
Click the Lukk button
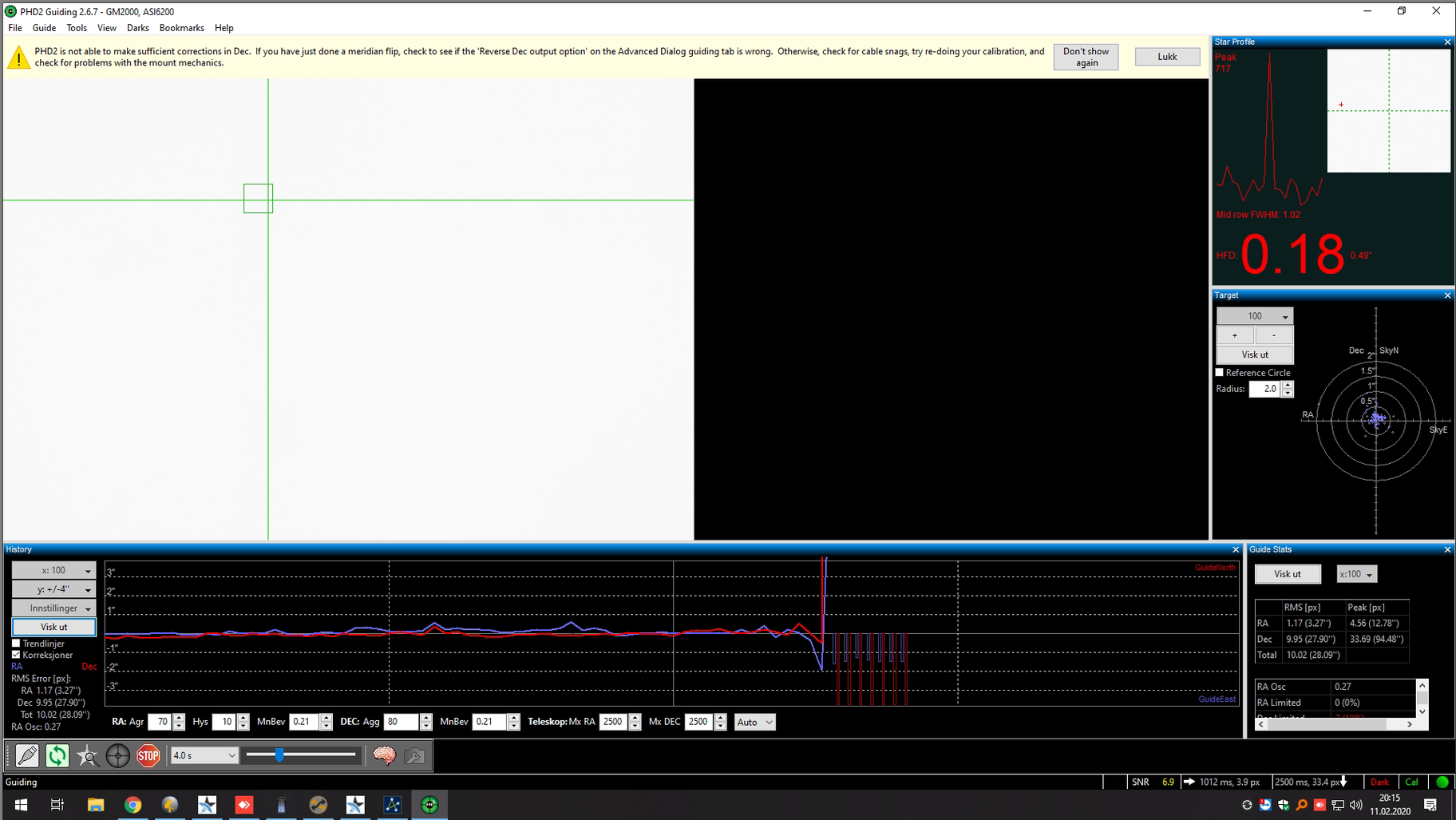[x=1167, y=57]
